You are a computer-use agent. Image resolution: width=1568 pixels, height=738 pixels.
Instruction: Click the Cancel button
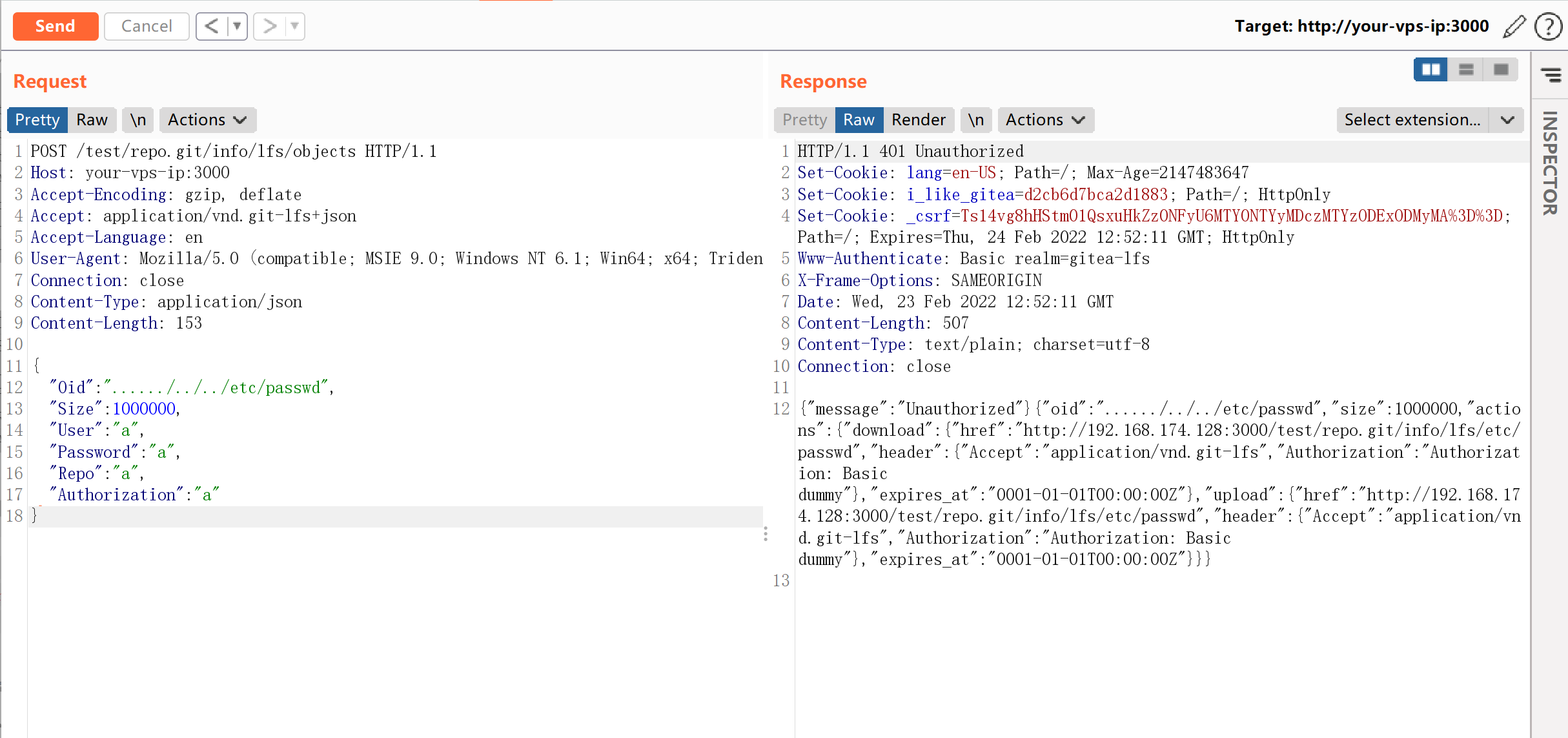click(147, 26)
